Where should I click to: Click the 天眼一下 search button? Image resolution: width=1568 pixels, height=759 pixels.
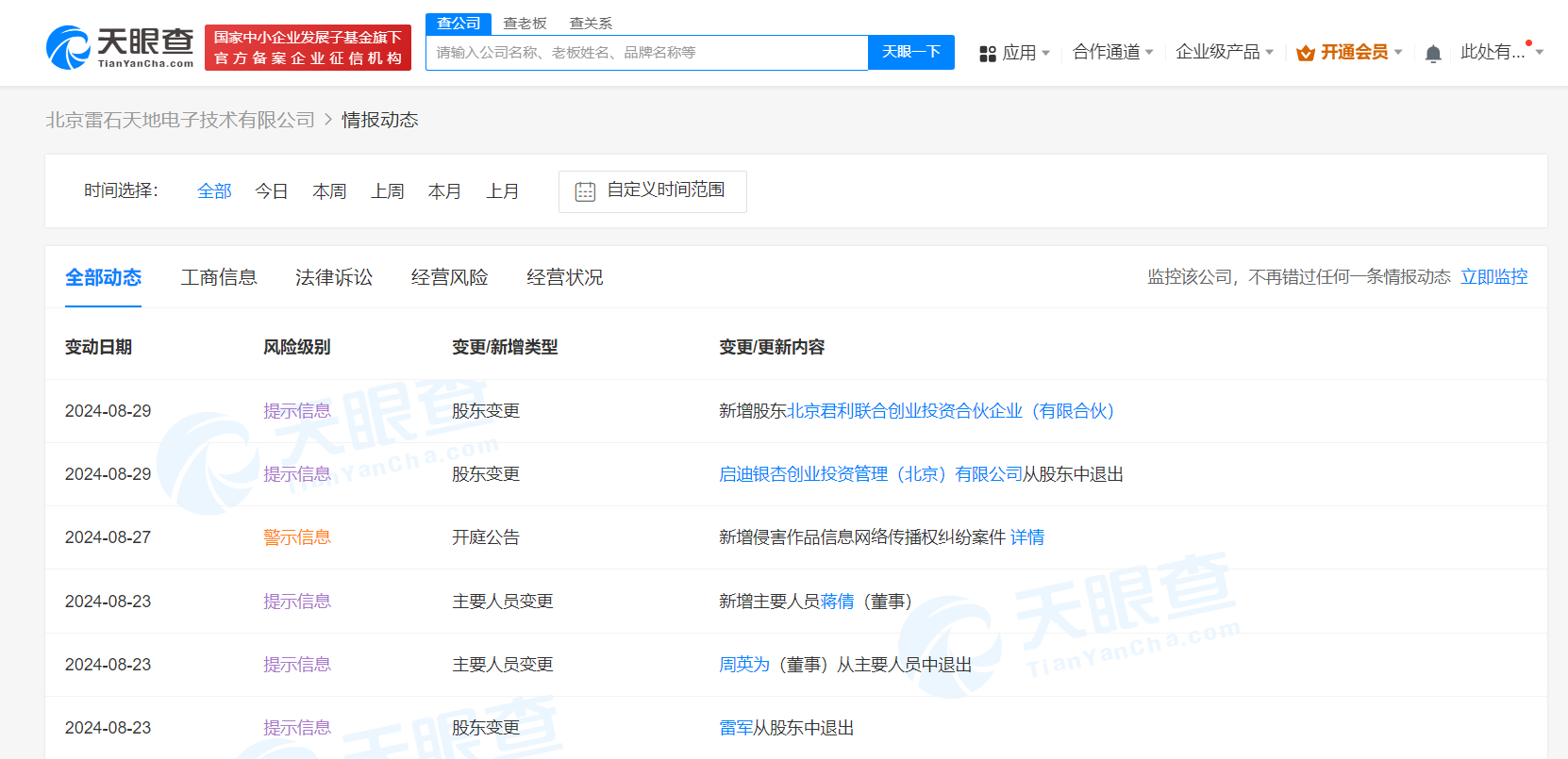pos(911,52)
